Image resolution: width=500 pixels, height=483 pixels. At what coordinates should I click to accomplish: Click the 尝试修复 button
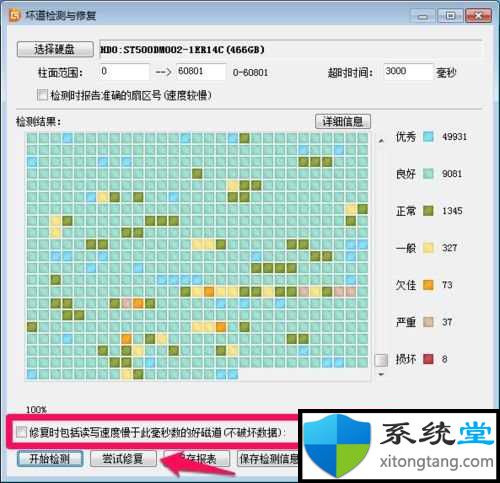pos(123,459)
